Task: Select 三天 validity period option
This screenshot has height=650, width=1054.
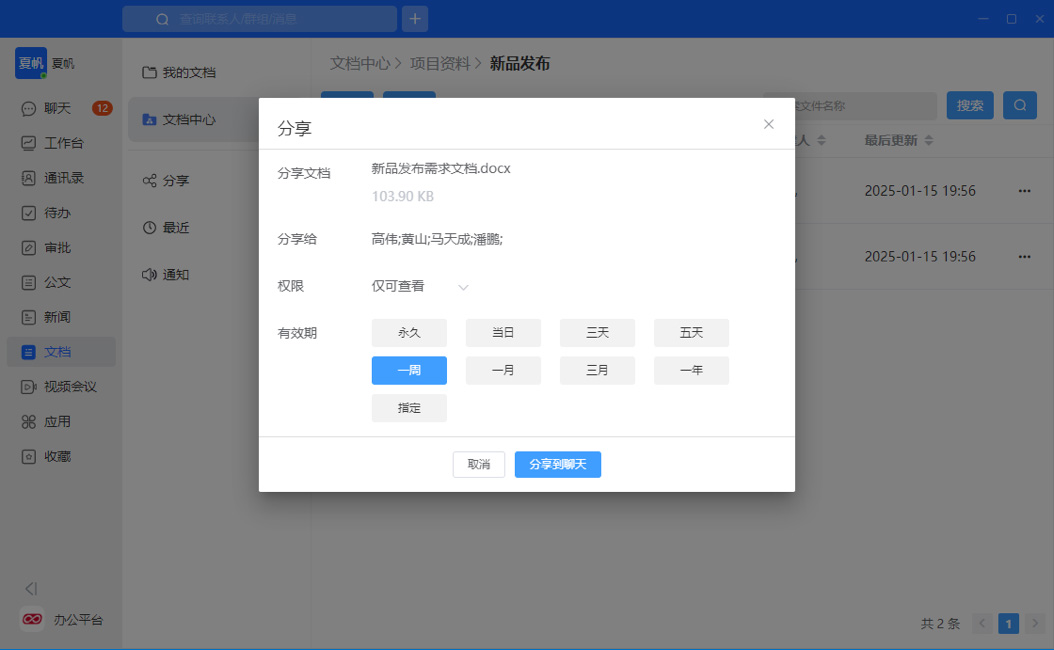Action: [x=597, y=333]
